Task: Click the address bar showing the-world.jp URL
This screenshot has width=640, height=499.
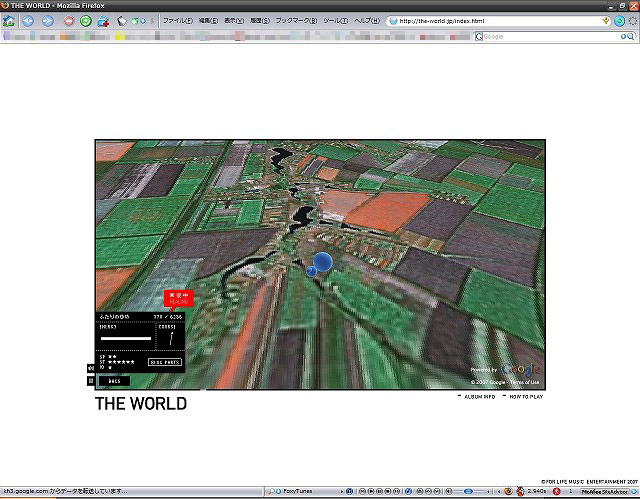Action: click(498, 21)
